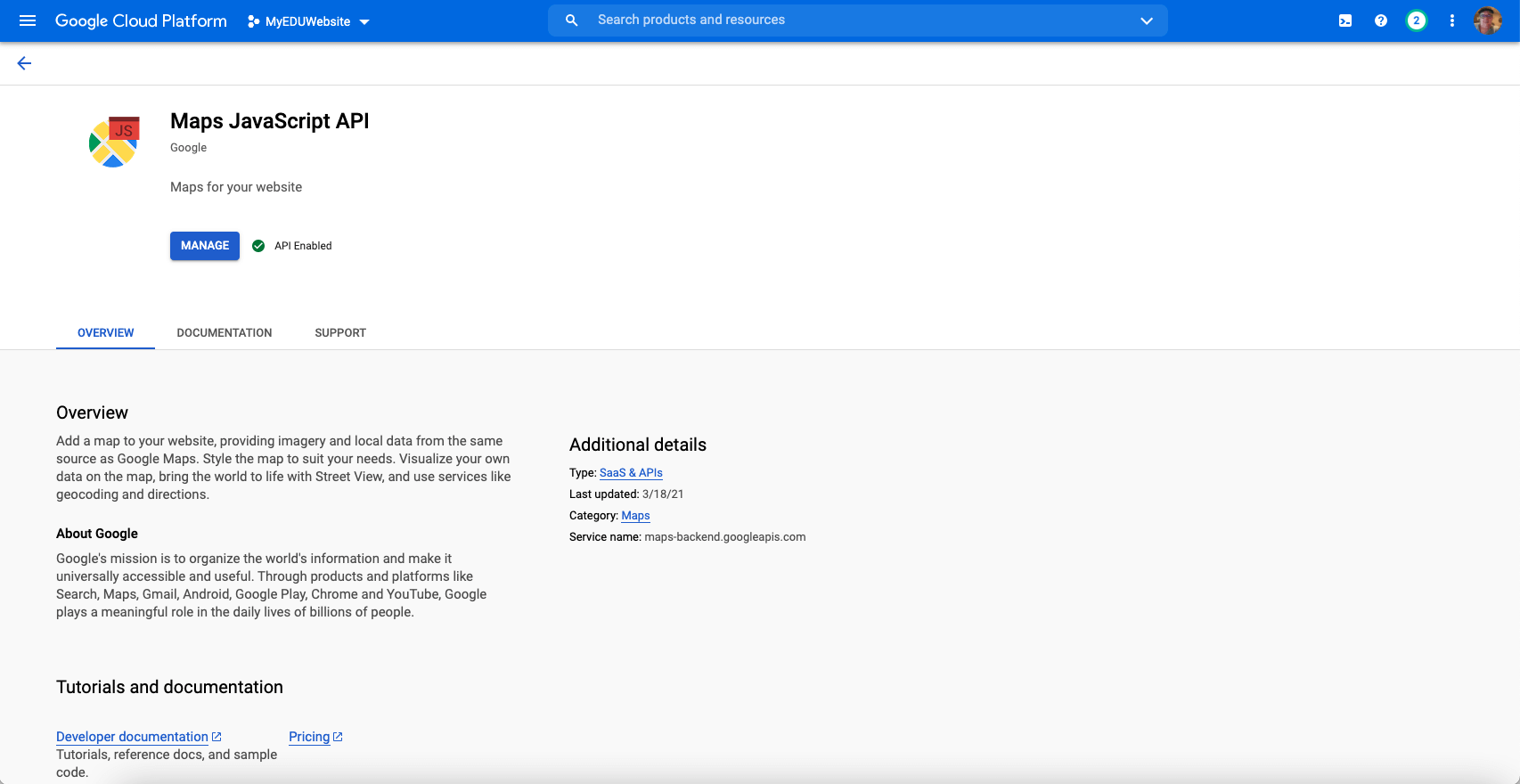The image size is (1520, 784).
Task: Go back using the arrow icon
Action: tap(24, 63)
